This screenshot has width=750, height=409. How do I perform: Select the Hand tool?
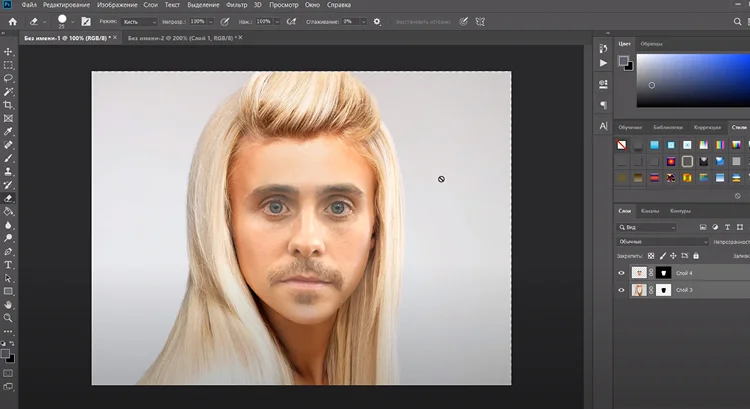9,304
